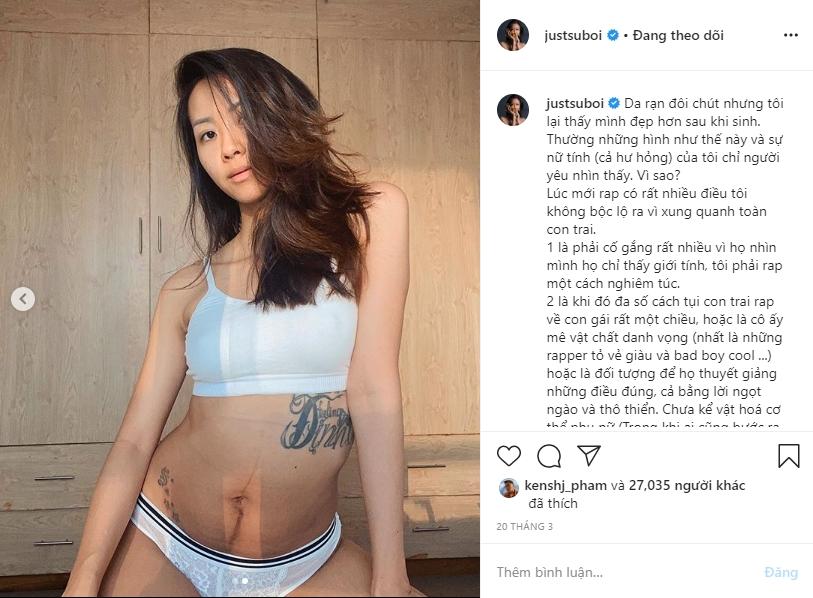Save post with the bookmark icon
This screenshot has height=598, width=813.
(x=789, y=456)
